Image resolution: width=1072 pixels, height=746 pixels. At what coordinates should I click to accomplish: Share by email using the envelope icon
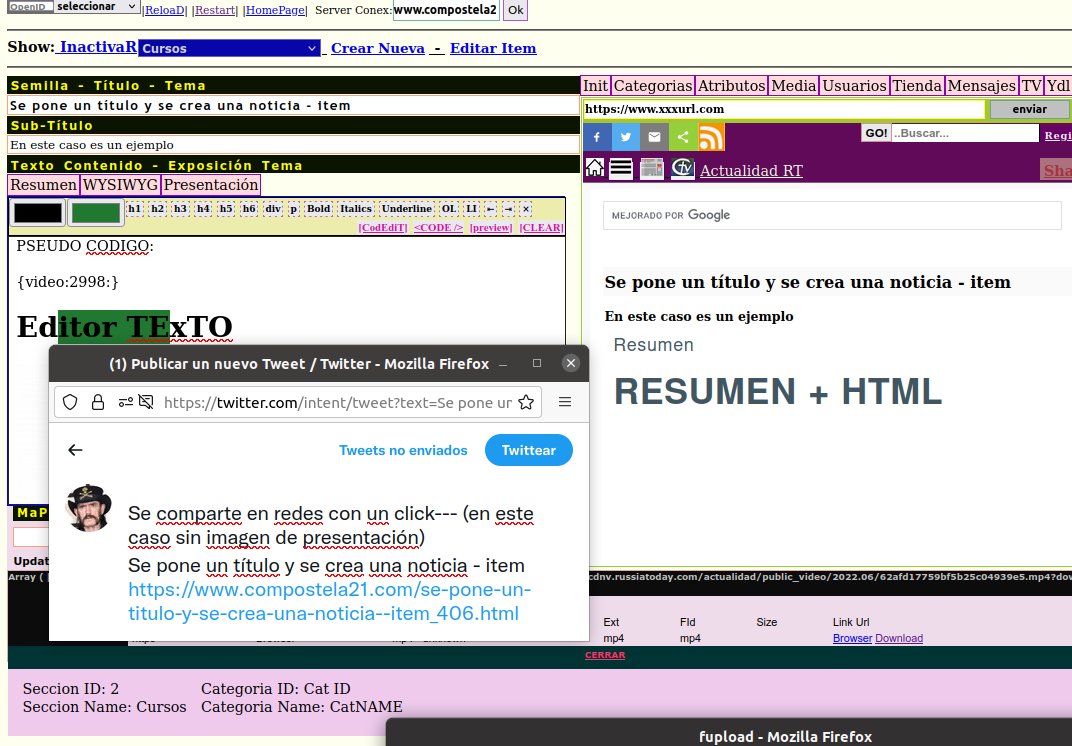pyautogui.click(x=654, y=137)
